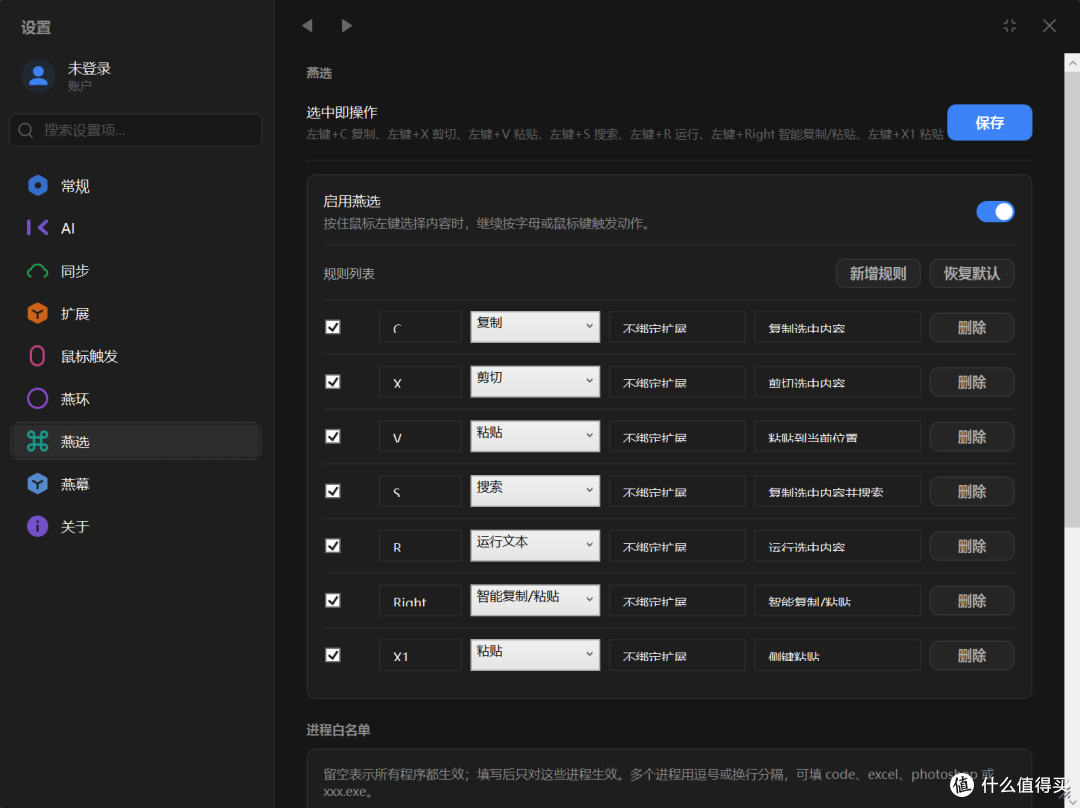Click the forward navigation arrow
The image size is (1080, 808).
(346, 25)
